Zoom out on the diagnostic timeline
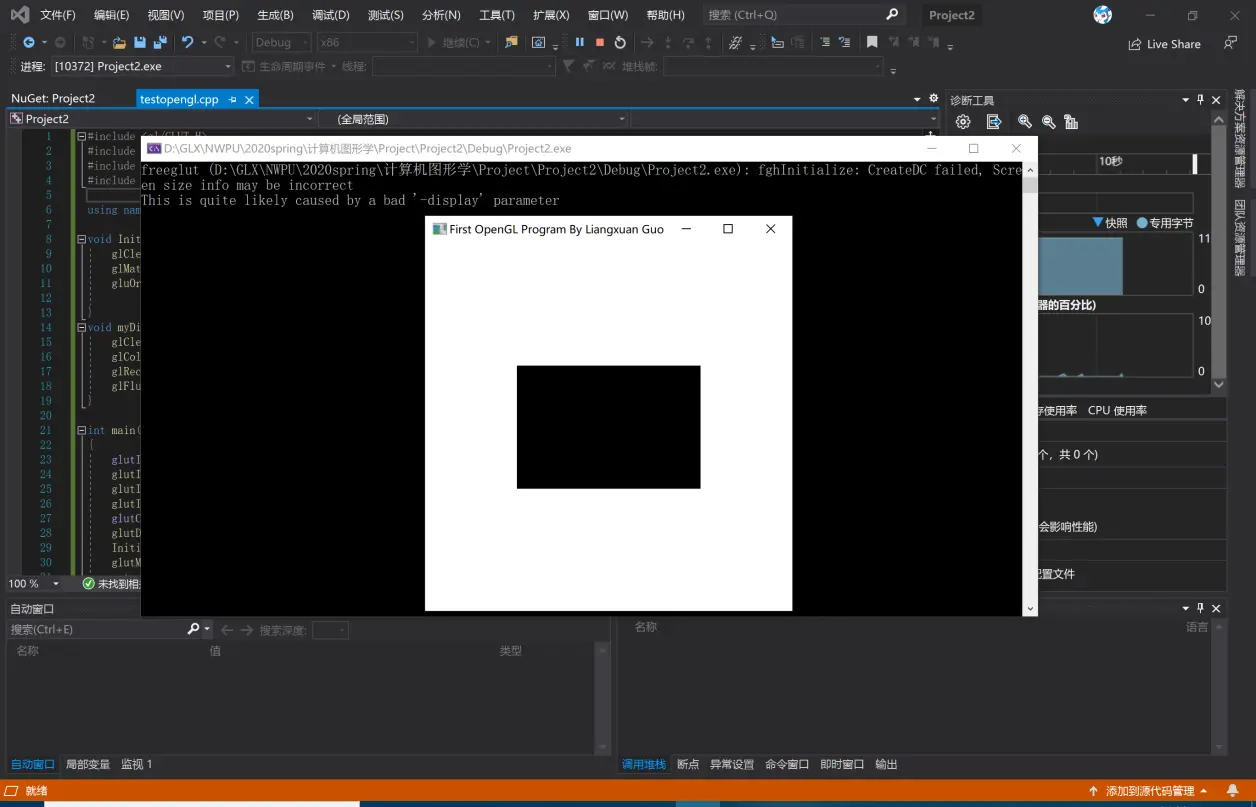1256x807 pixels. [x=1048, y=122]
